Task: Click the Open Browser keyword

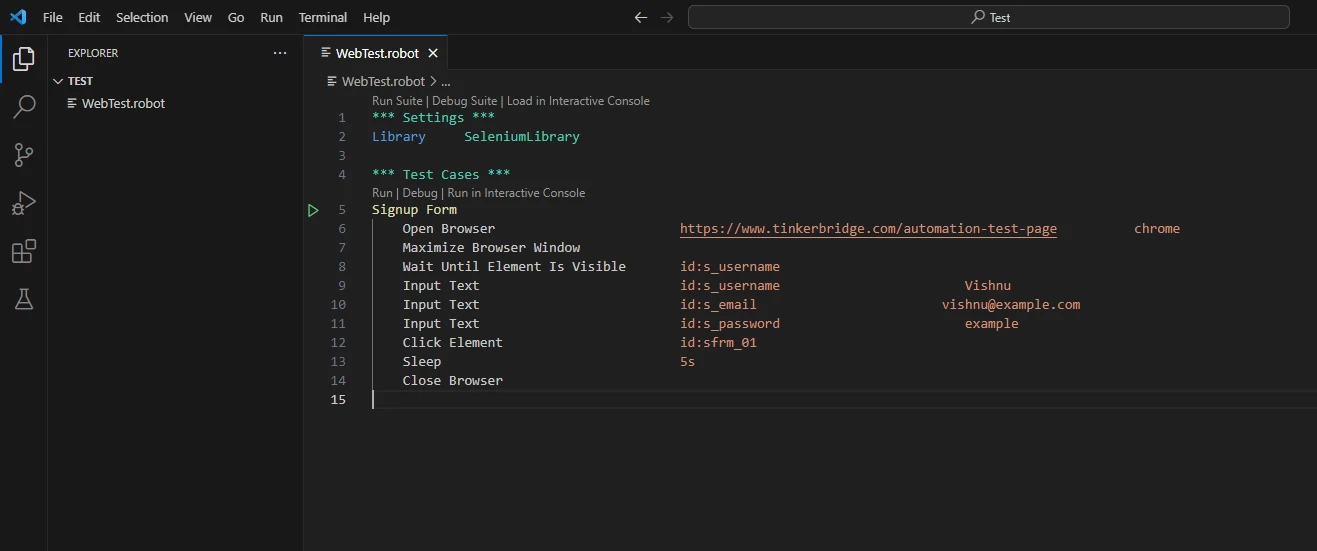Action: click(x=449, y=229)
